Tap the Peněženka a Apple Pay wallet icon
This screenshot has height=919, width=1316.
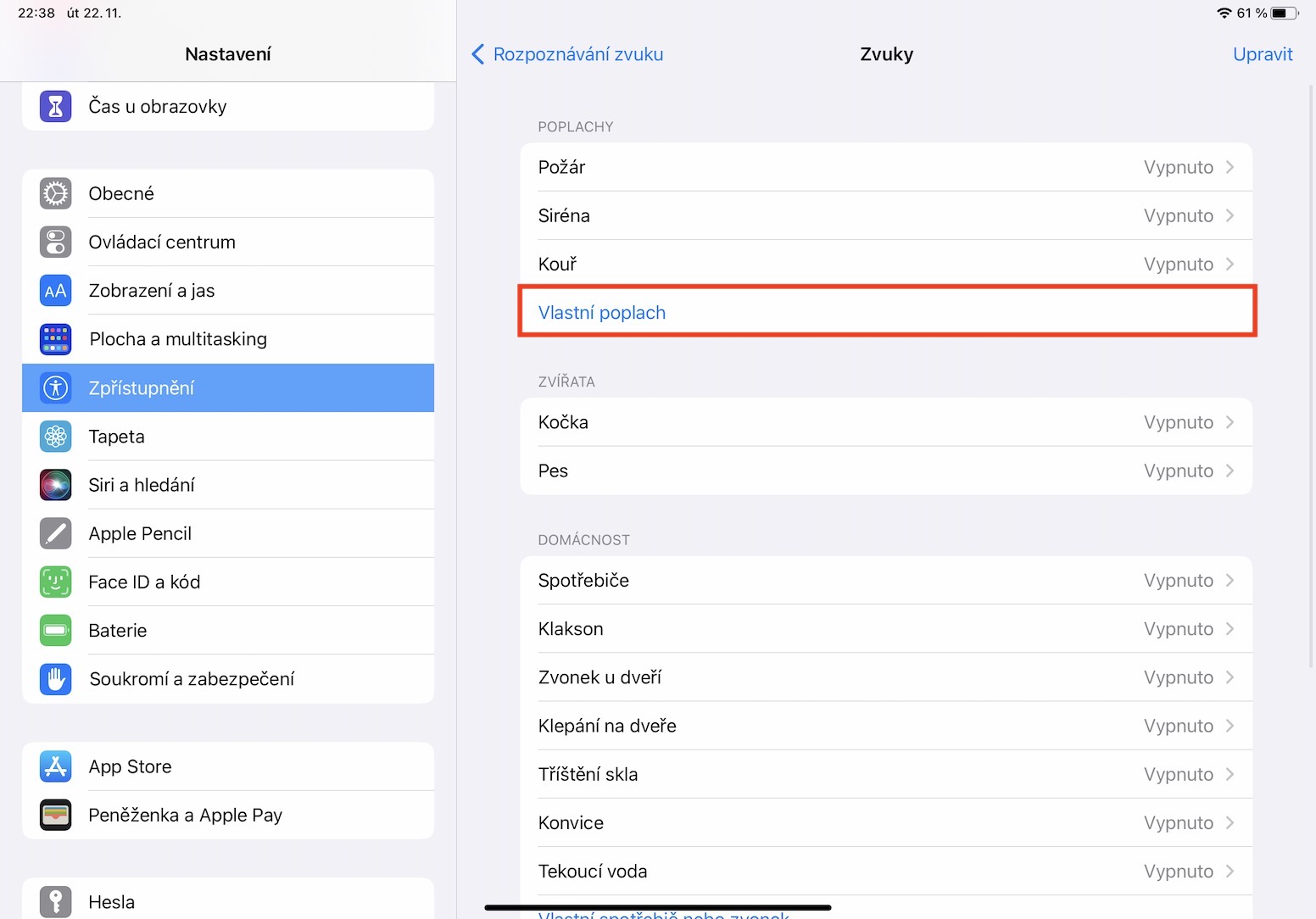pyautogui.click(x=56, y=815)
